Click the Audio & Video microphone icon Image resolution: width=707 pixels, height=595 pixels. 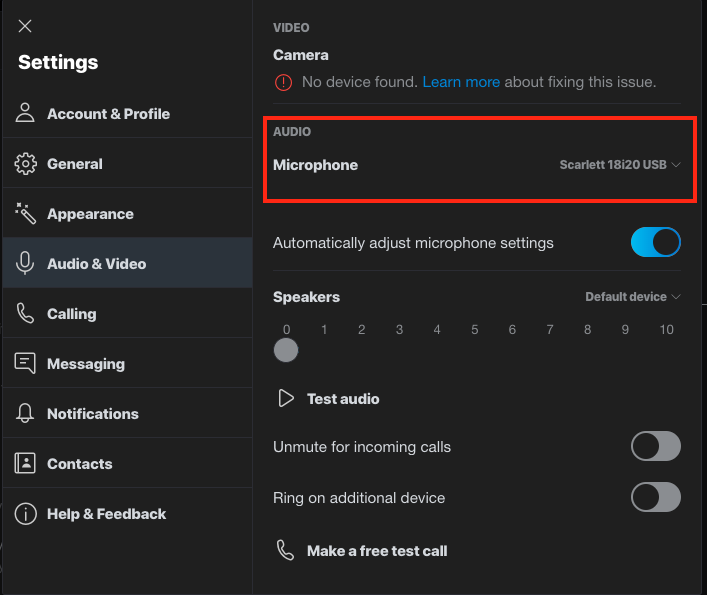[25, 263]
